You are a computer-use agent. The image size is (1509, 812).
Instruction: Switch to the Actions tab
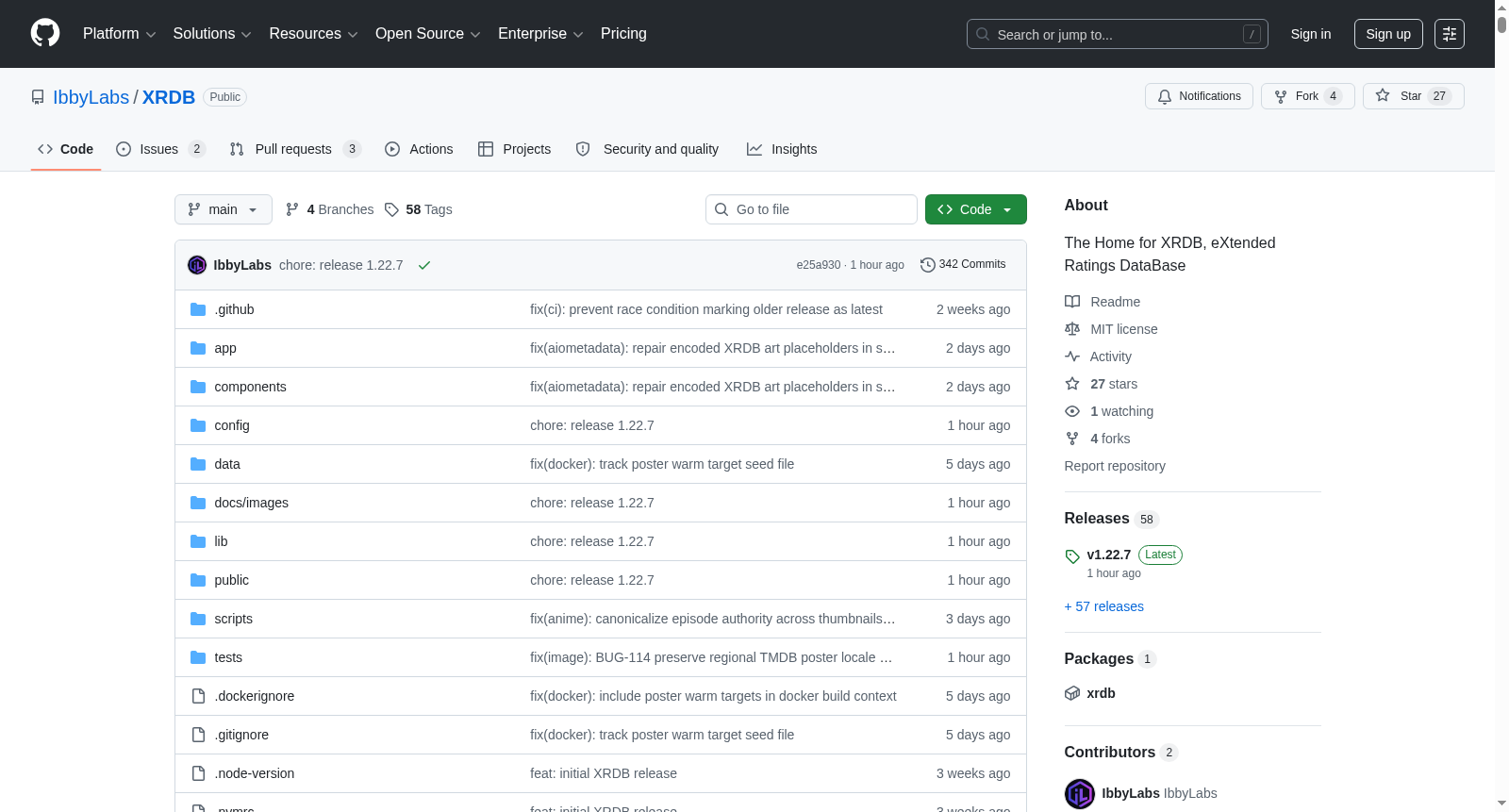(x=419, y=149)
